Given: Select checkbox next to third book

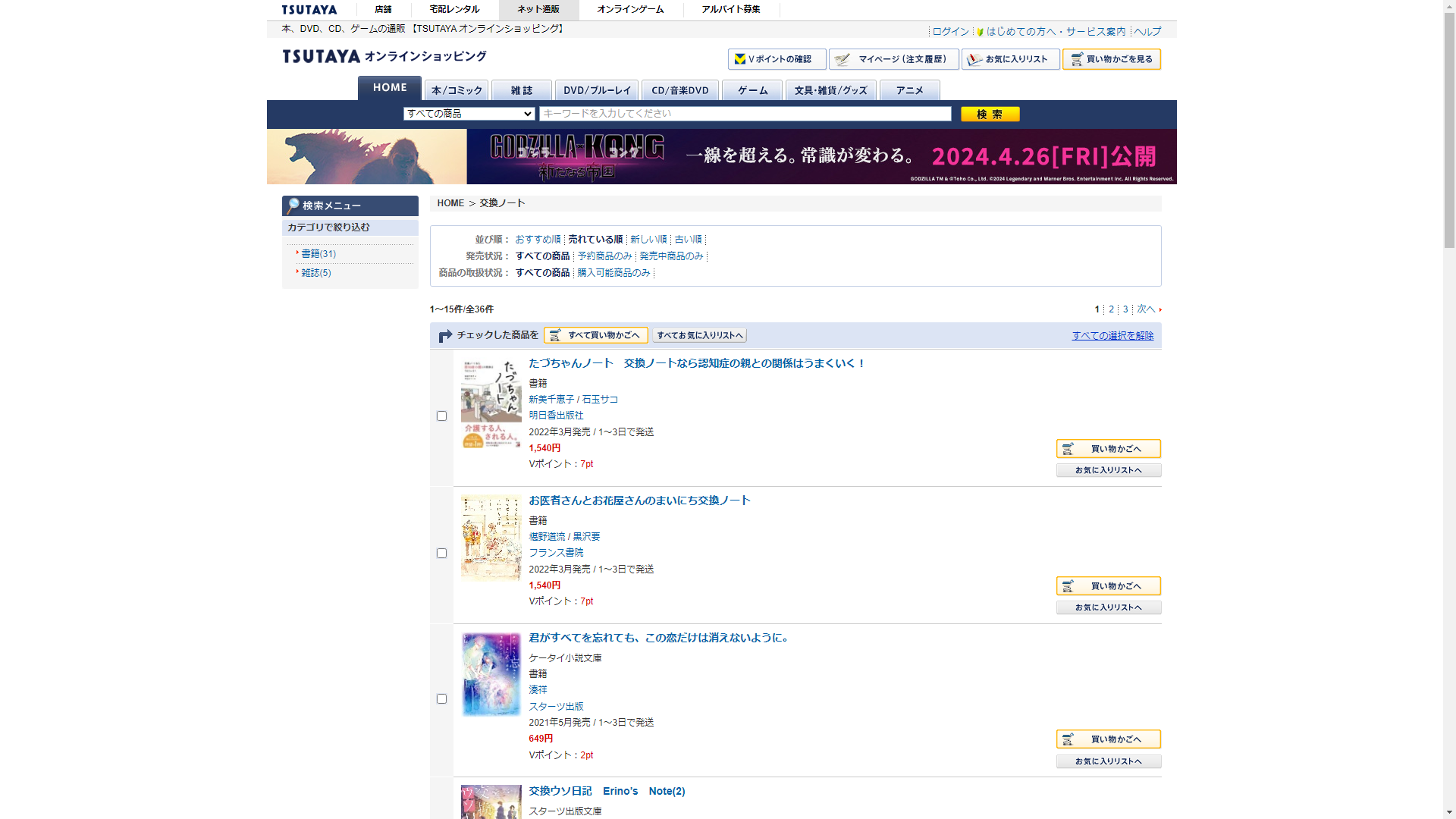Looking at the screenshot, I should pyautogui.click(x=441, y=699).
